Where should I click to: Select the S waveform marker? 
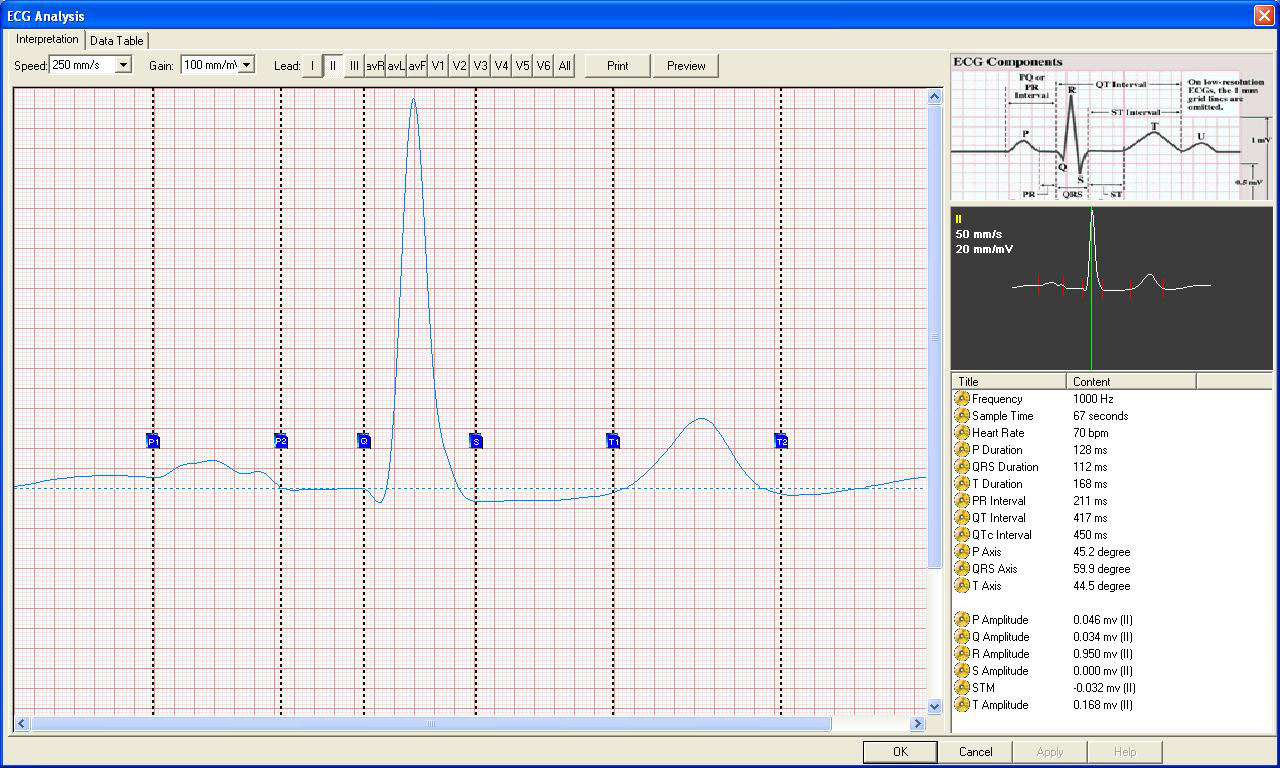[476, 441]
